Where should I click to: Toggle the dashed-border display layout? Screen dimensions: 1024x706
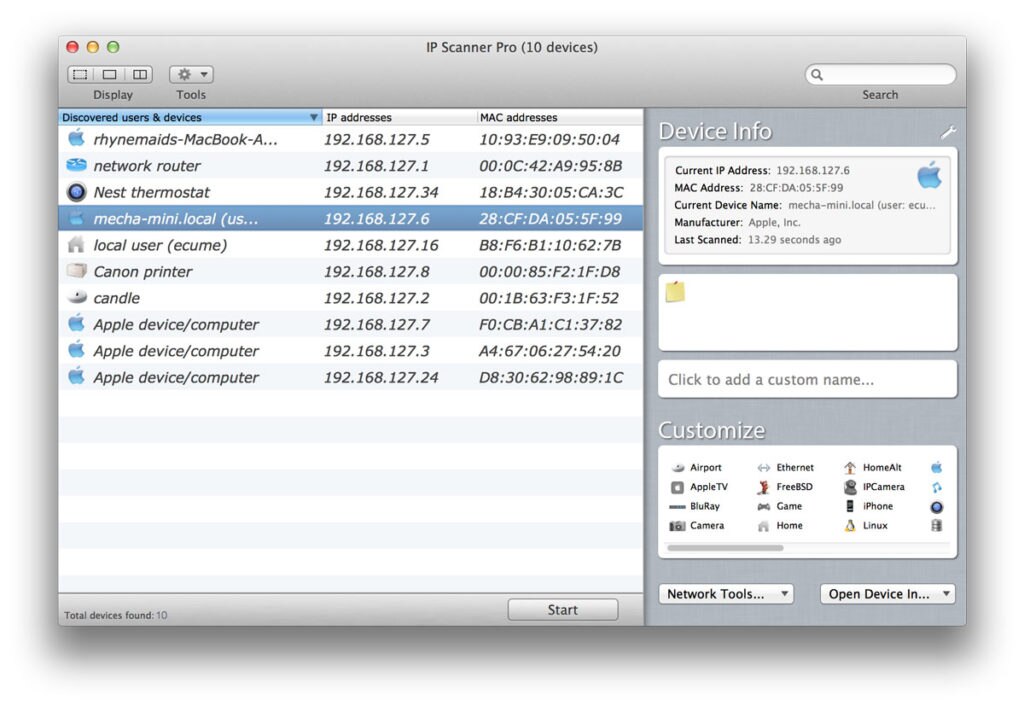tap(80, 73)
